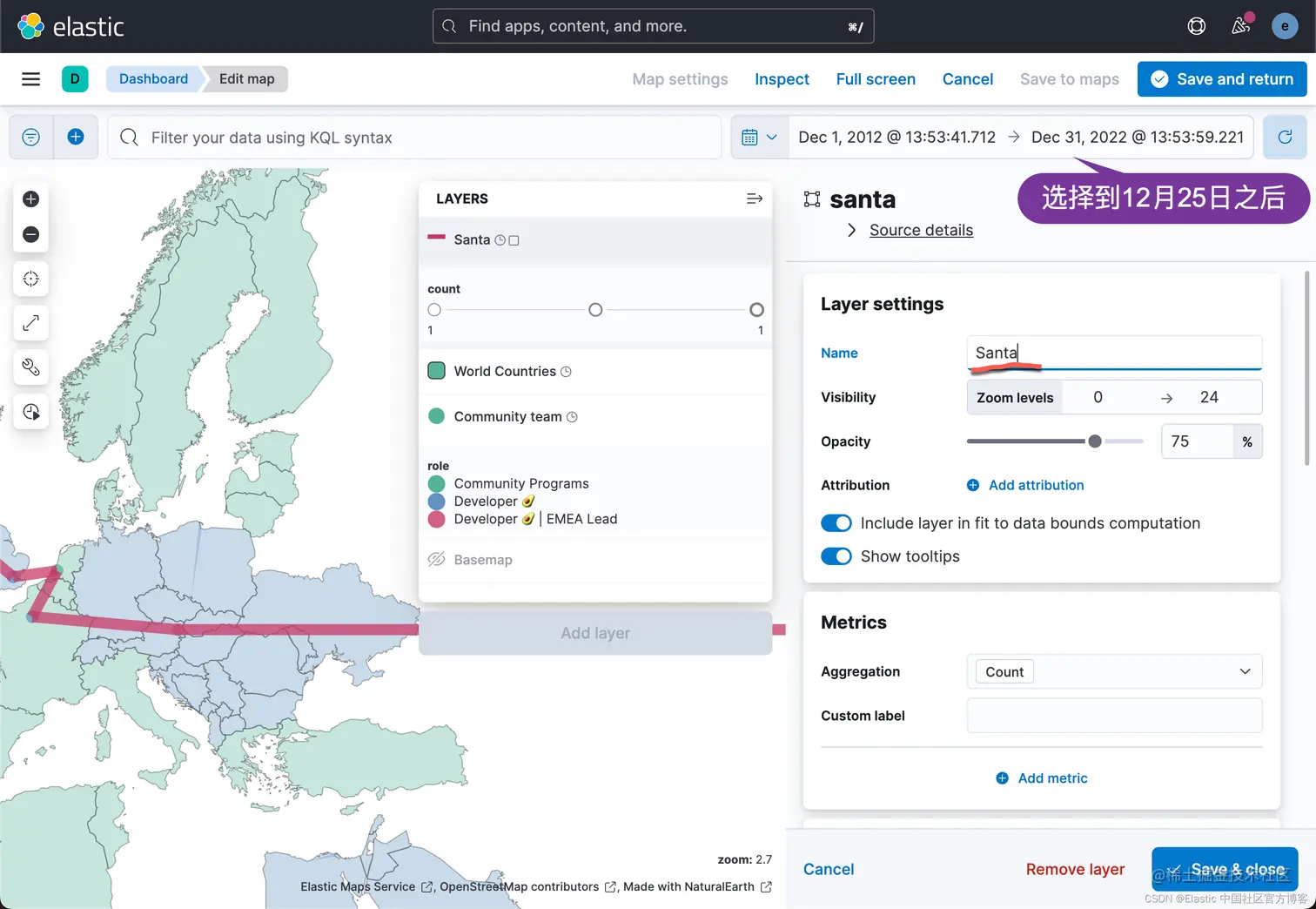Collapse the layers panel
This screenshot has width=1316, height=909.
click(x=755, y=199)
